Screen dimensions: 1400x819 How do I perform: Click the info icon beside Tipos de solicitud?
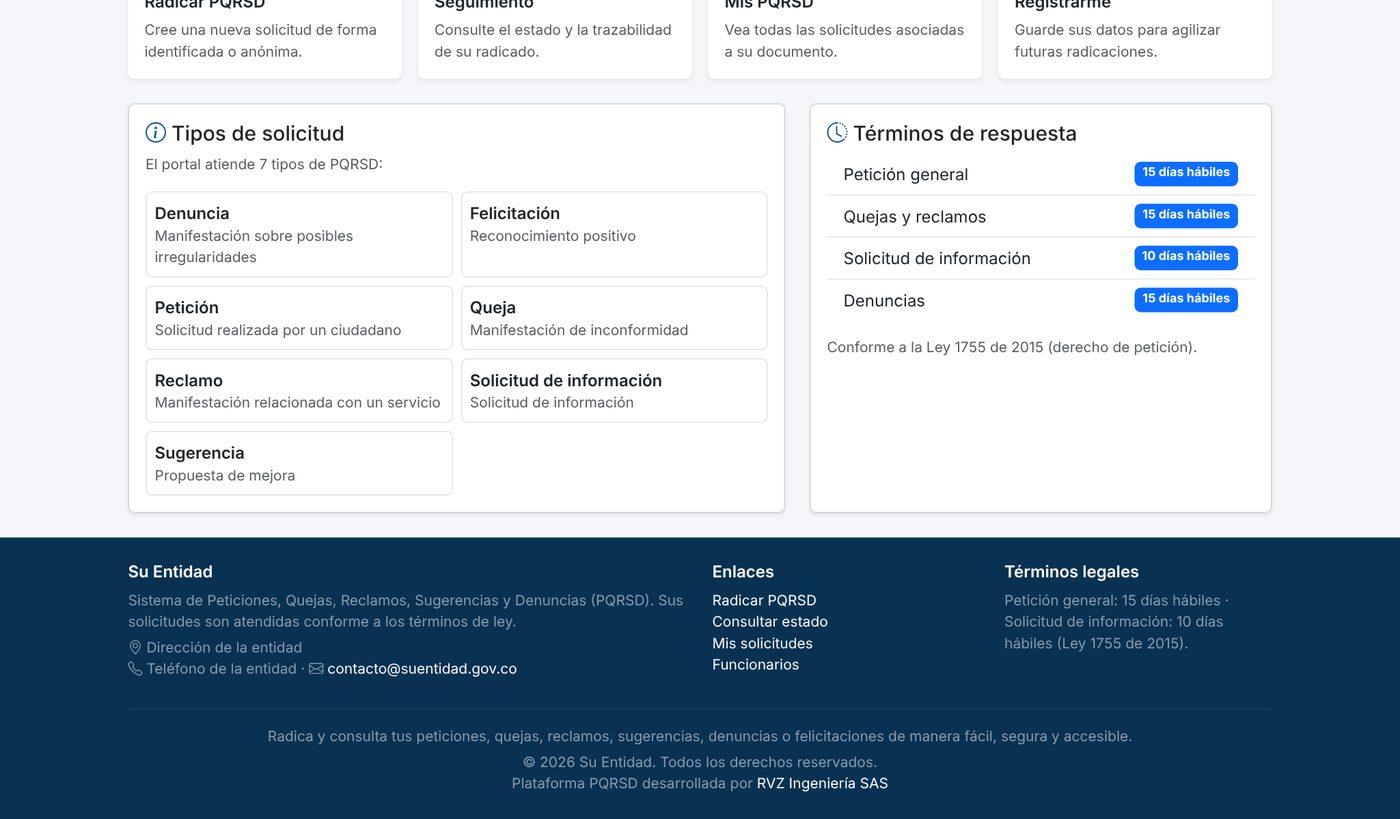[x=156, y=133]
